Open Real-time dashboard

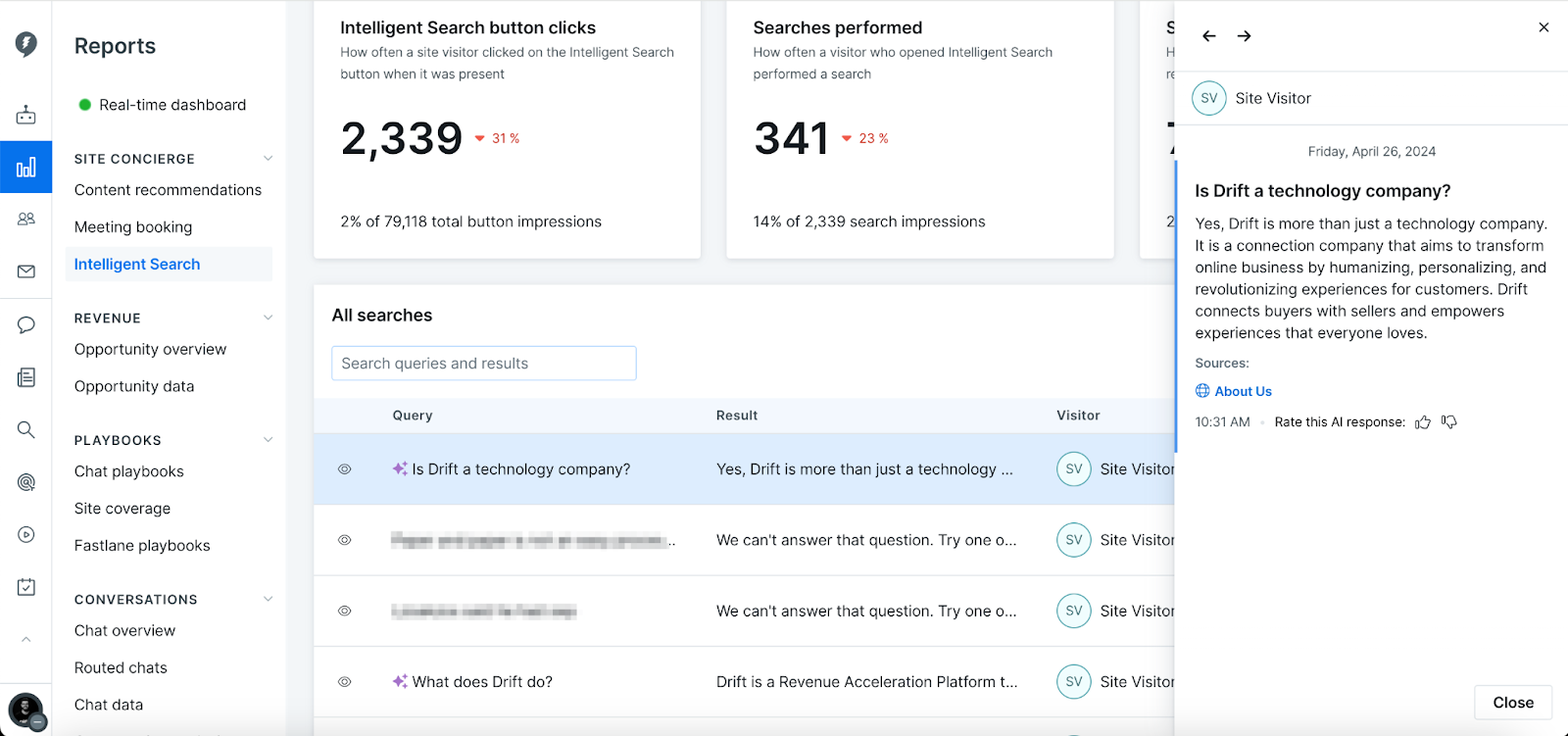[x=172, y=105]
